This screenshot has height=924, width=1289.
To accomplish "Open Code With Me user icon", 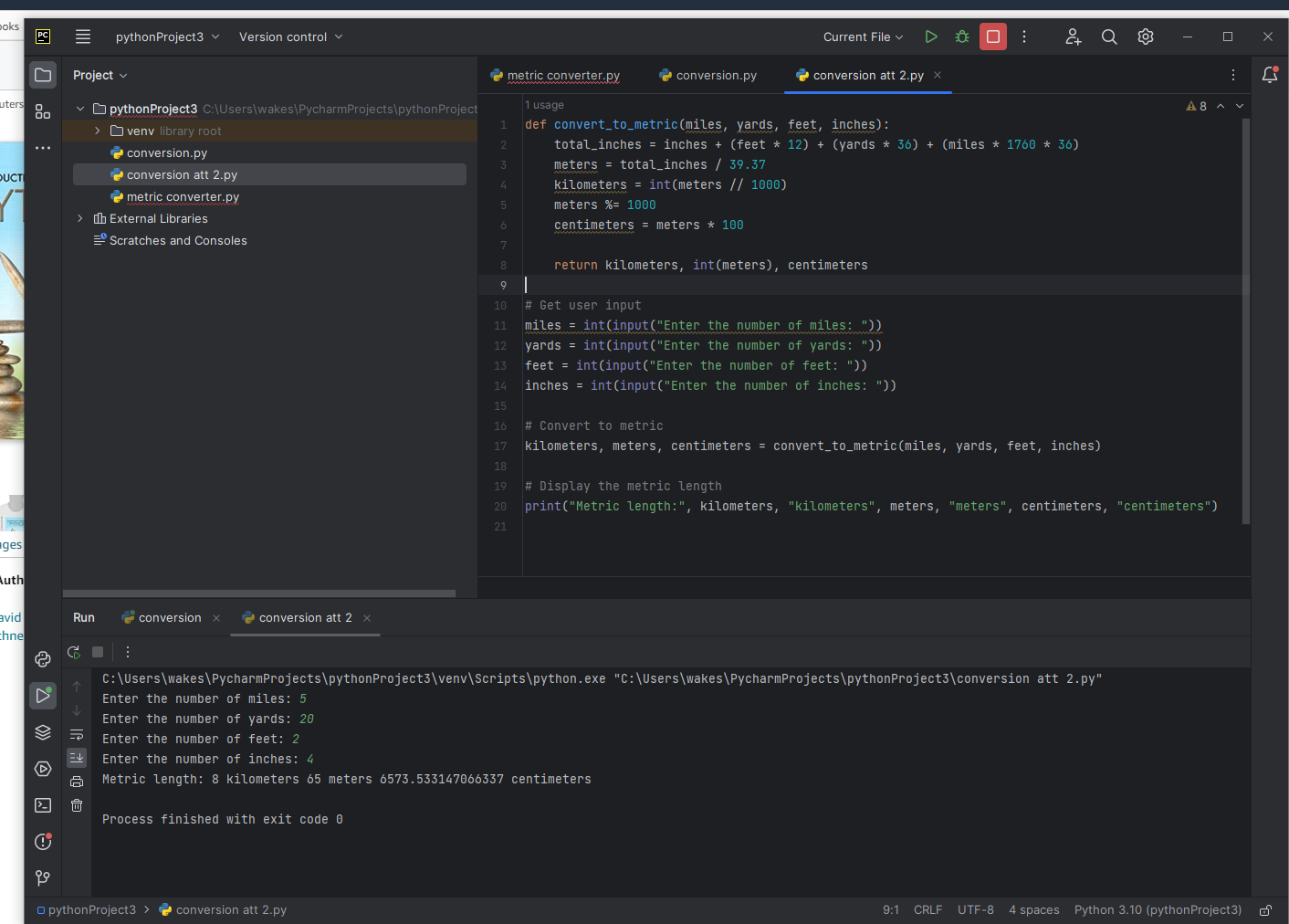I will click(x=1074, y=37).
